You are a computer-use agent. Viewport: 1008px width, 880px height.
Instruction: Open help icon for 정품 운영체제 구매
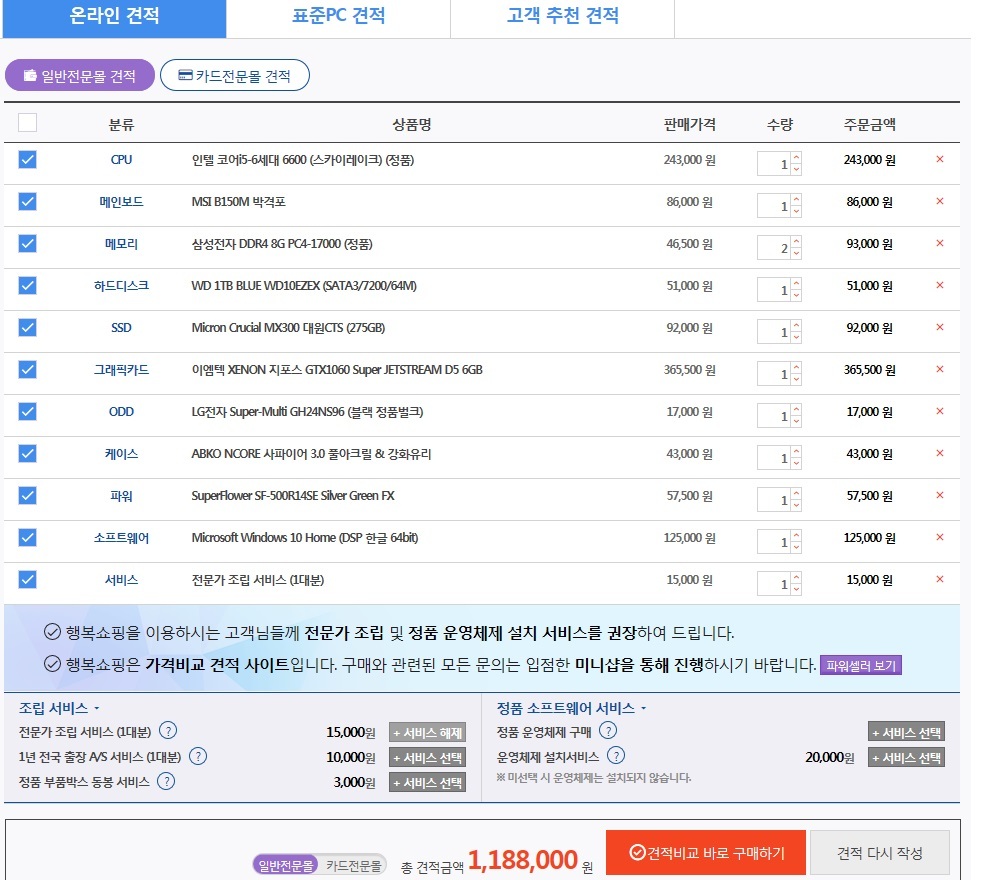[608, 731]
